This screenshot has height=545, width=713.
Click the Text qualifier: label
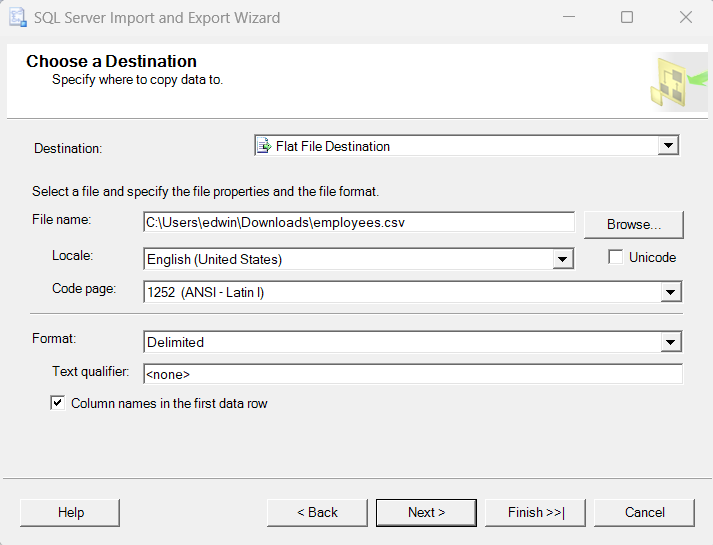[90, 371]
